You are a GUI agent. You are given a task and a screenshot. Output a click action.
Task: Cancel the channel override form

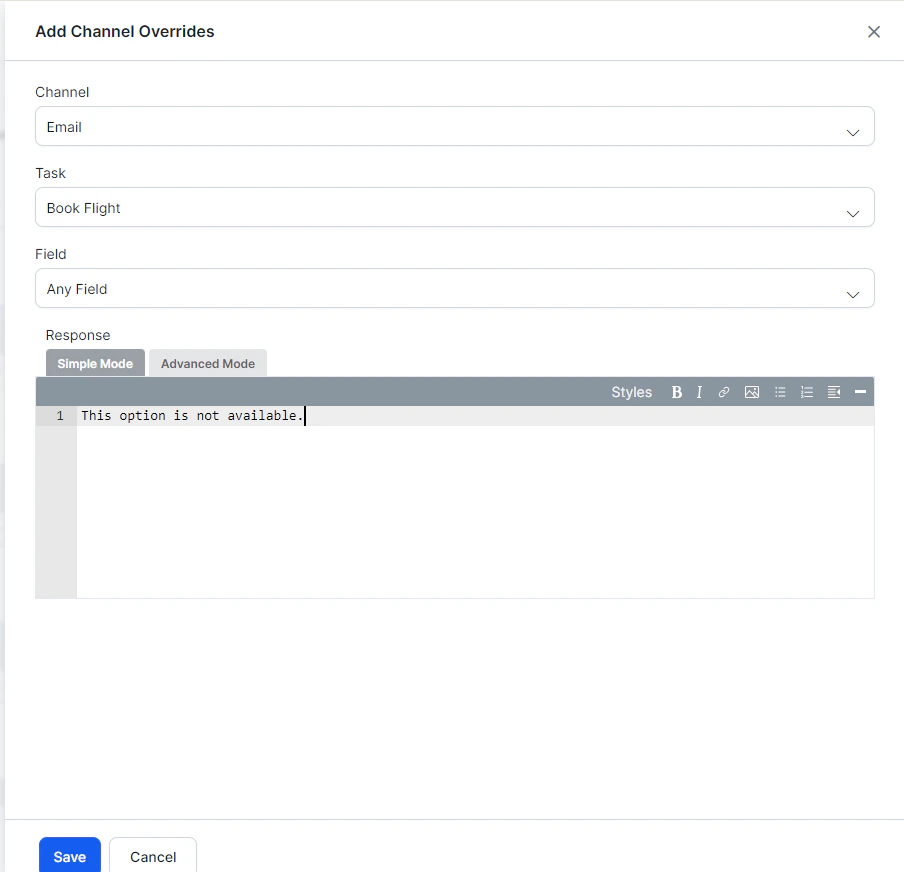point(152,857)
